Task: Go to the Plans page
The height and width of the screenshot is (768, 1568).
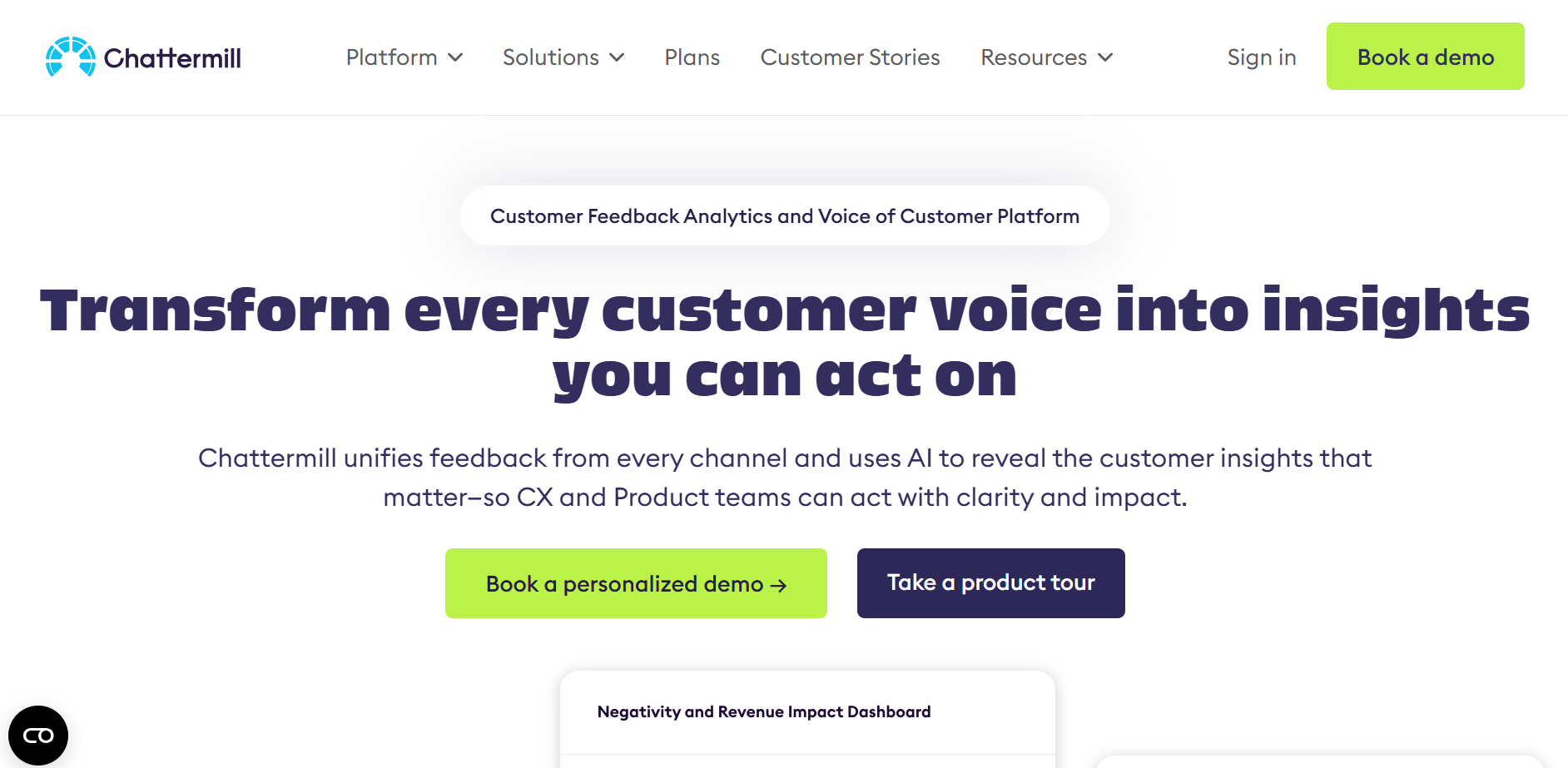Action: tap(692, 57)
